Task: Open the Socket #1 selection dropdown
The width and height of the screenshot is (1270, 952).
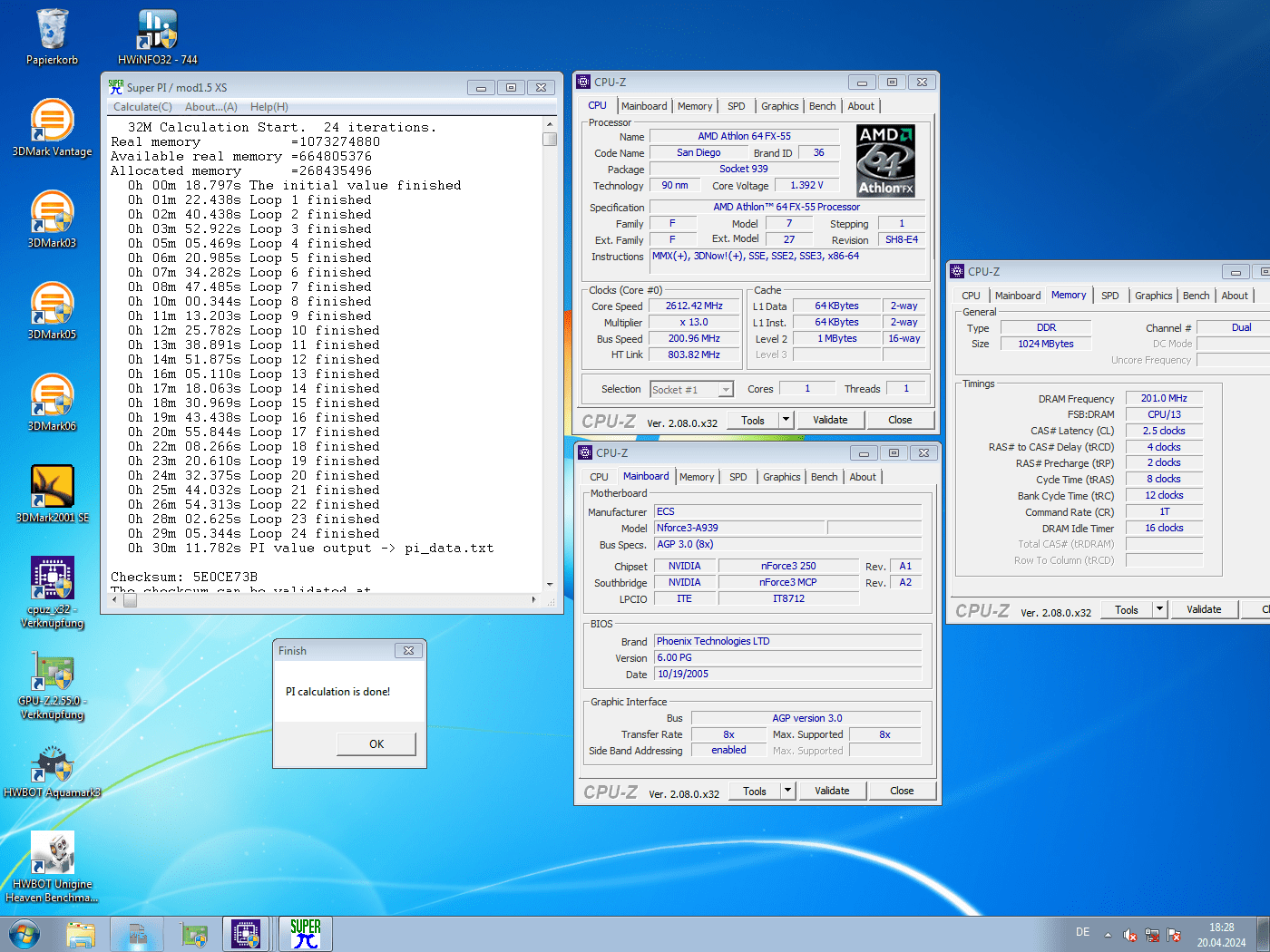Action: [691, 390]
